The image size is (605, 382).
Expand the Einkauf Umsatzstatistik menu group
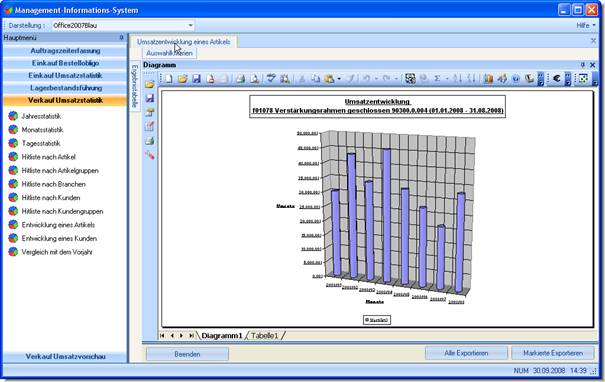pos(65,76)
